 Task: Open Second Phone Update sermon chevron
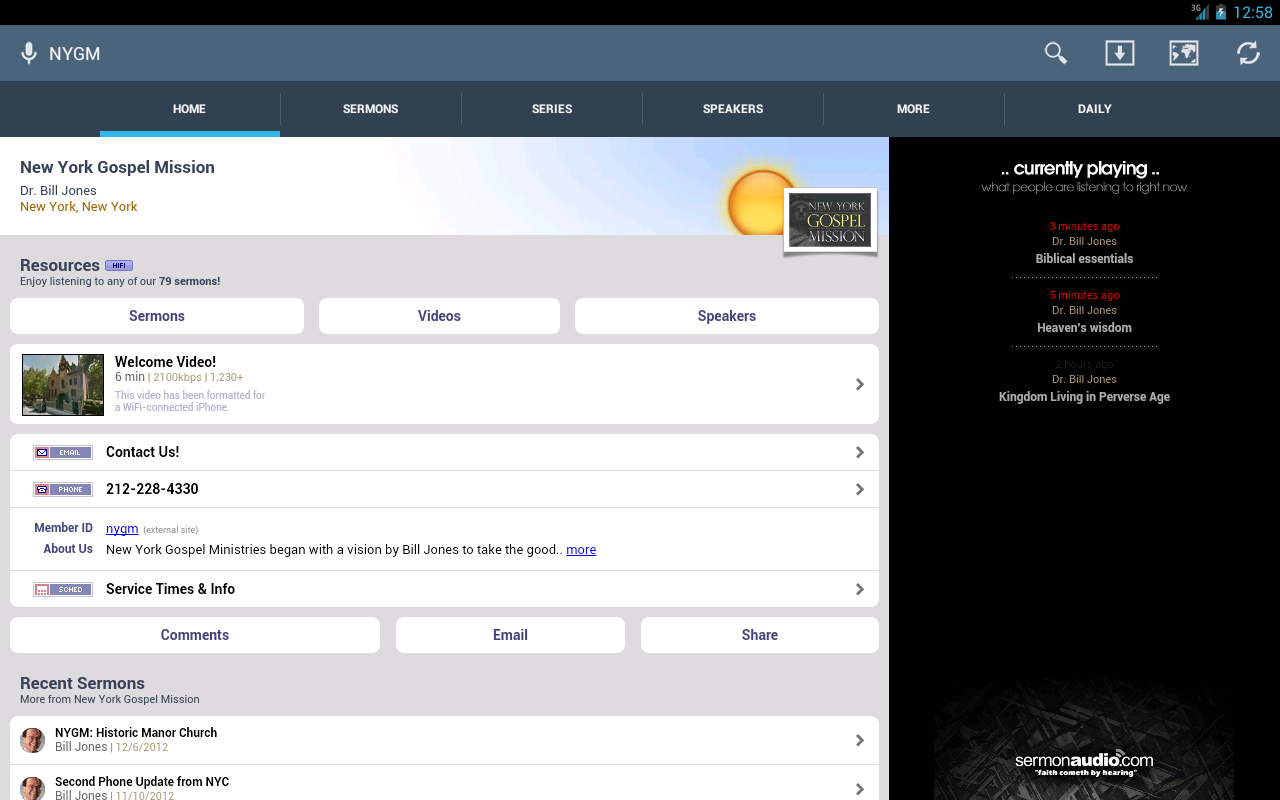click(860, 789)
